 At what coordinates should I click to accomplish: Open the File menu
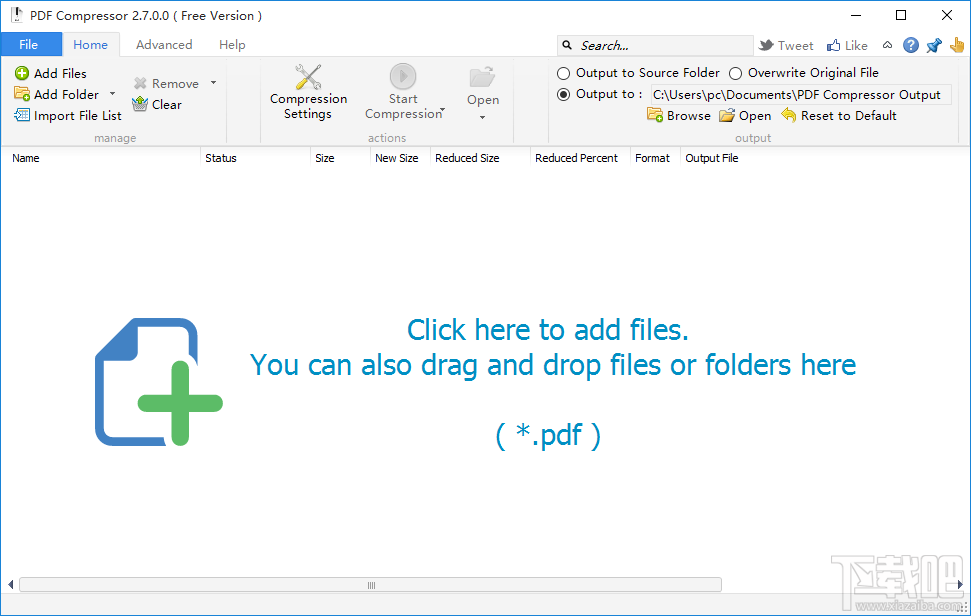[31, 45]
